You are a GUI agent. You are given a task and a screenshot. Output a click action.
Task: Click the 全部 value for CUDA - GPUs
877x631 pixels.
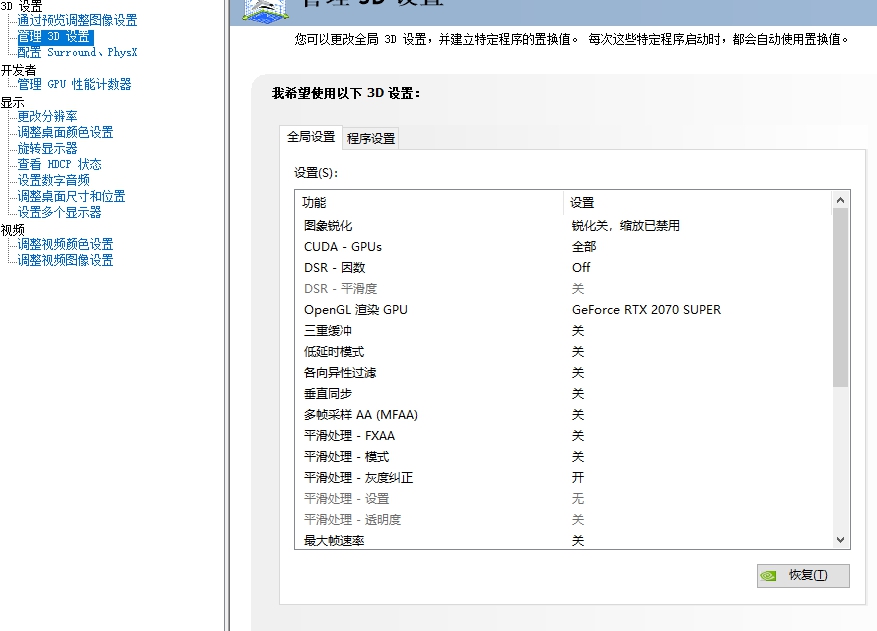[584, 247]
